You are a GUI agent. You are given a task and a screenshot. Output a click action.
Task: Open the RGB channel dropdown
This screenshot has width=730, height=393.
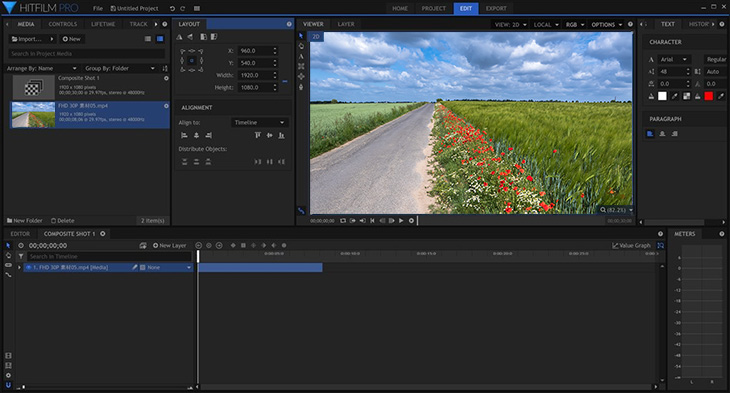pos(575,25)
